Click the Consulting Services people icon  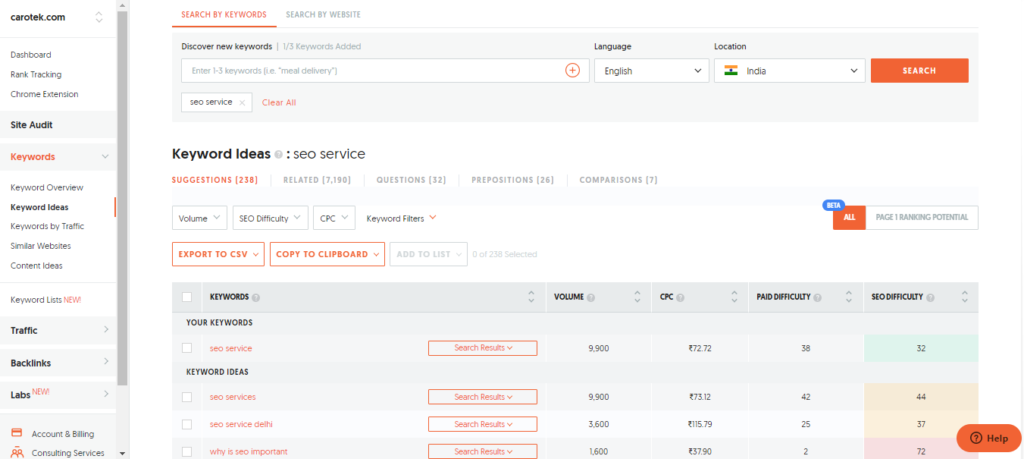click(17, 452)
